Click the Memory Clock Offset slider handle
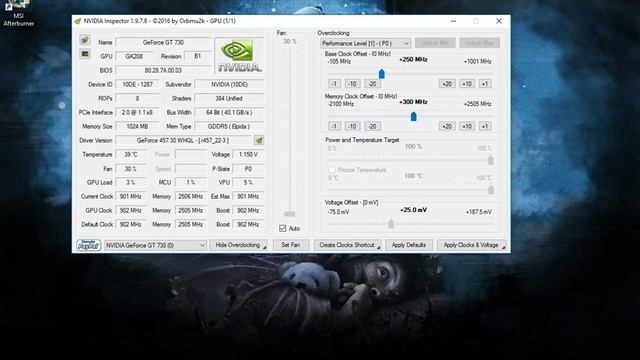This screenshot has width=640, height=360. [x=413, y=116]
